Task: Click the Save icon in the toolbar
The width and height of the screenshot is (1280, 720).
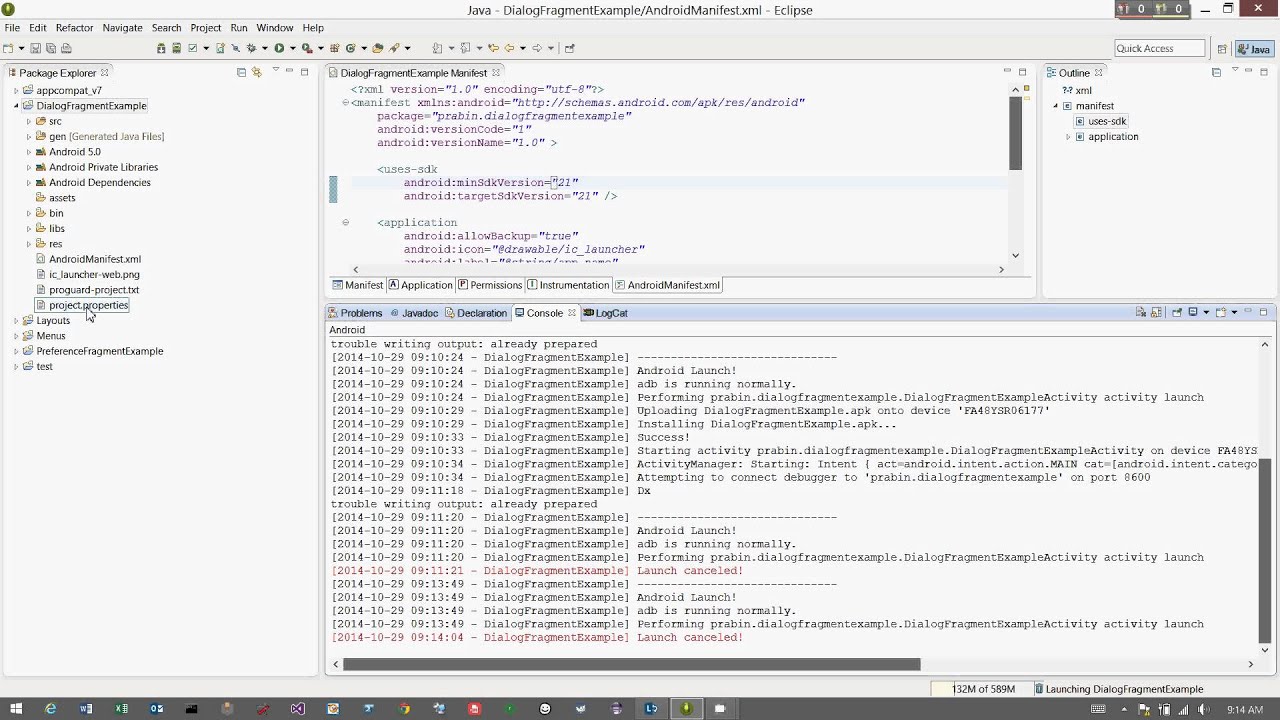Action: pos(35,48)
